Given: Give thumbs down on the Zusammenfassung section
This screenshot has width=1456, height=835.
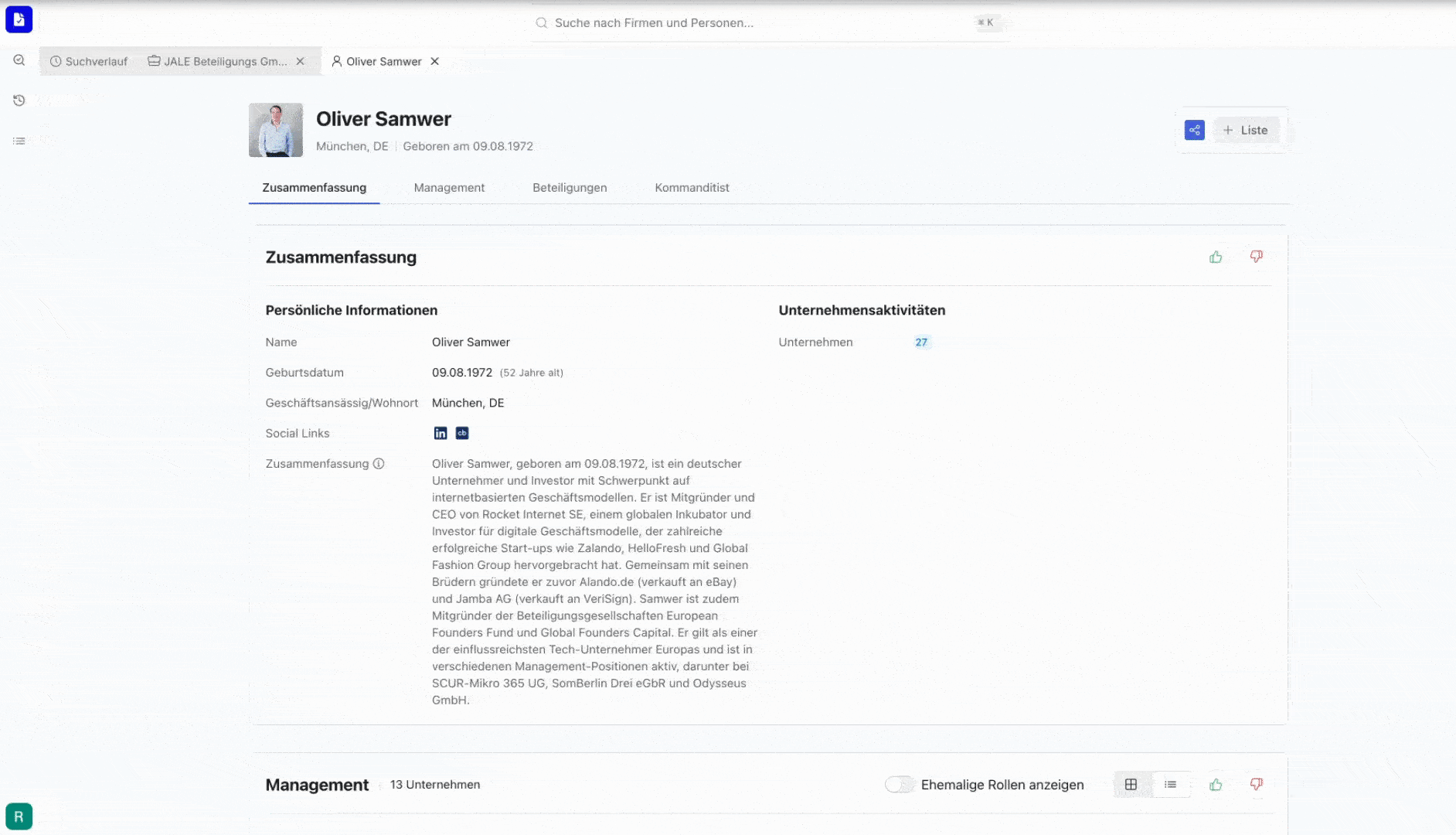Looking at the screenshot, I should 1257,257.
